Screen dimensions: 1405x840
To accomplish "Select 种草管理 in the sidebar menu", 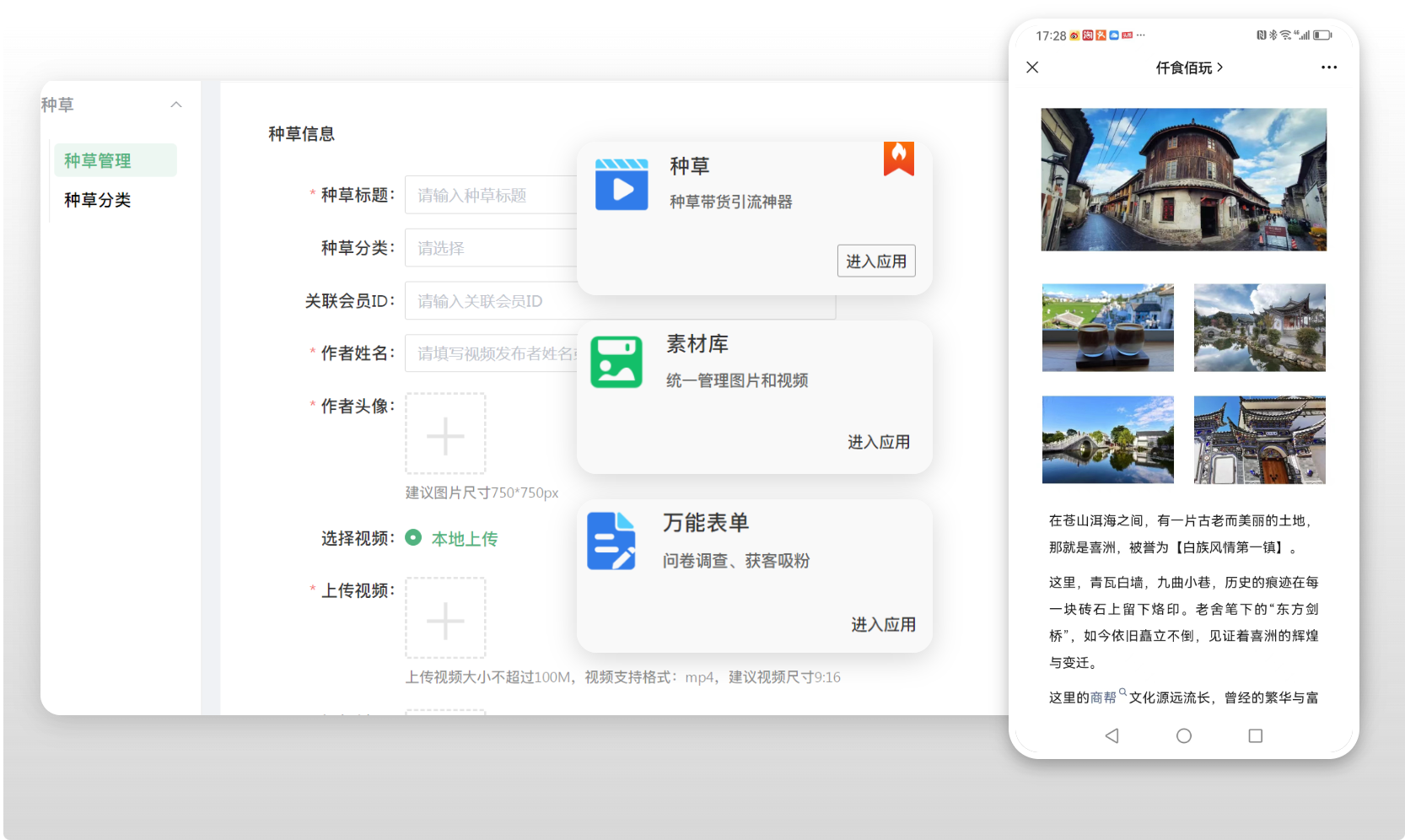I will click(98, 160).
